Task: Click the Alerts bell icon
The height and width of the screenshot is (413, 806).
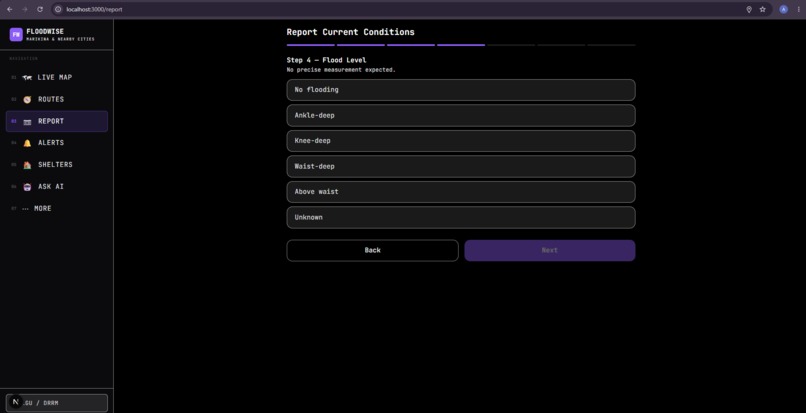Action: point(27,143)
